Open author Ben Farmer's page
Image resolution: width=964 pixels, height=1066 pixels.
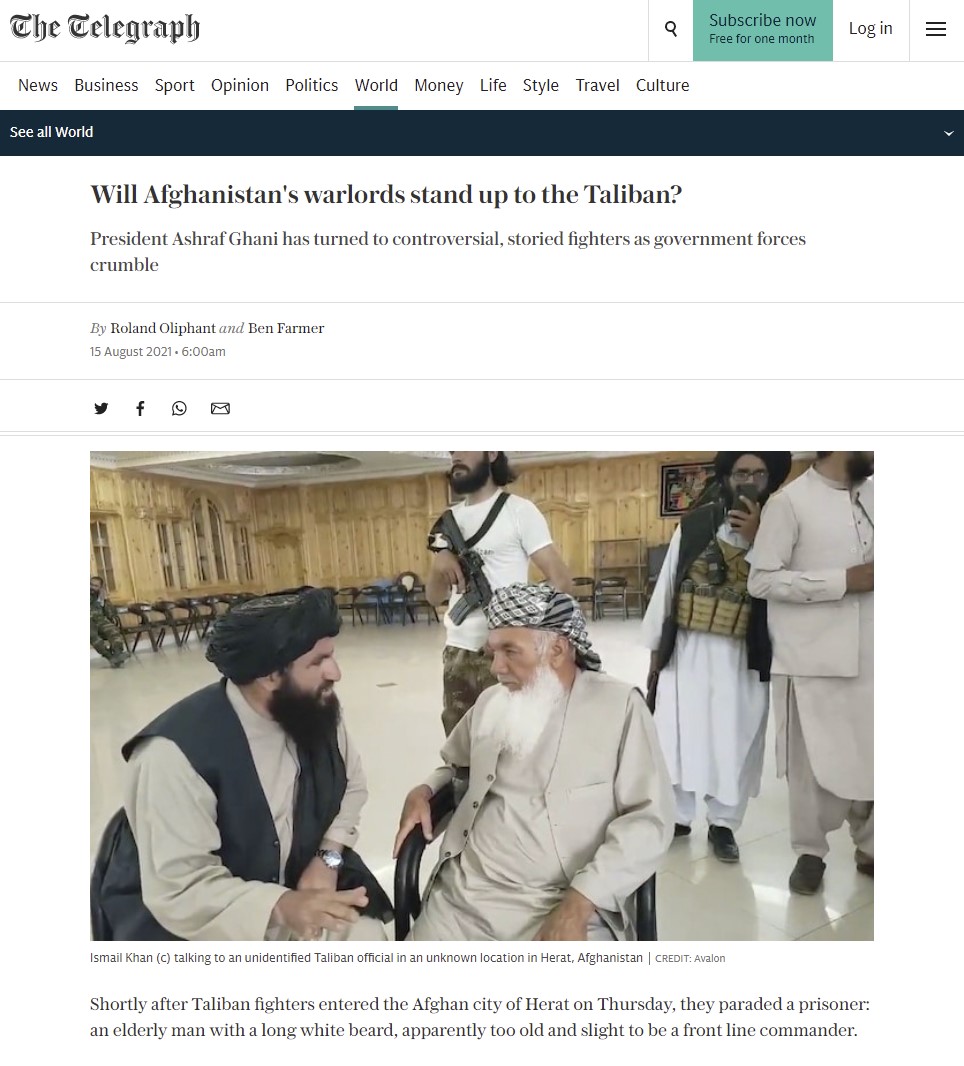[286, 328]
